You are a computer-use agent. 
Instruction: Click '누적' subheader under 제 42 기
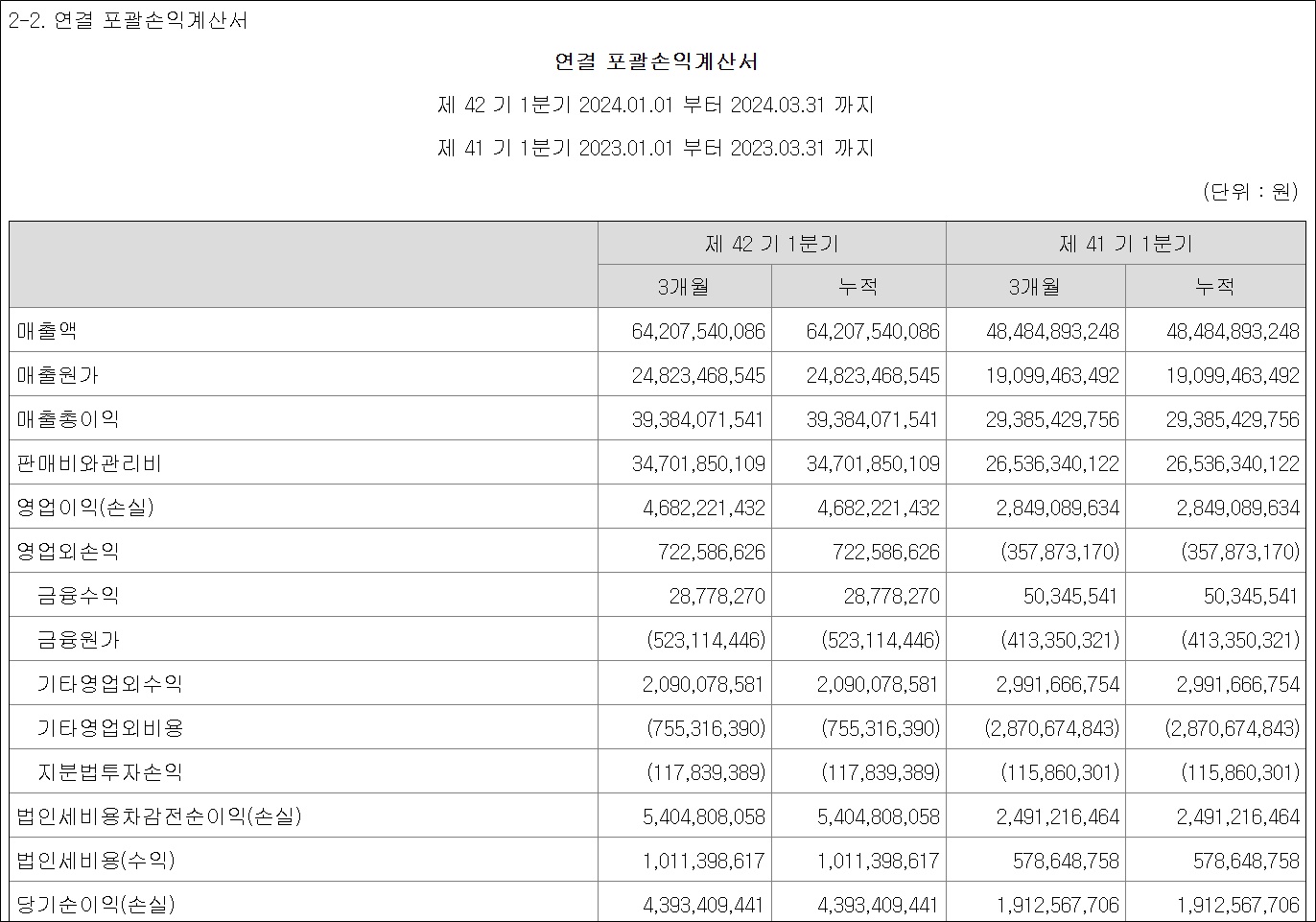click(858, 286)
